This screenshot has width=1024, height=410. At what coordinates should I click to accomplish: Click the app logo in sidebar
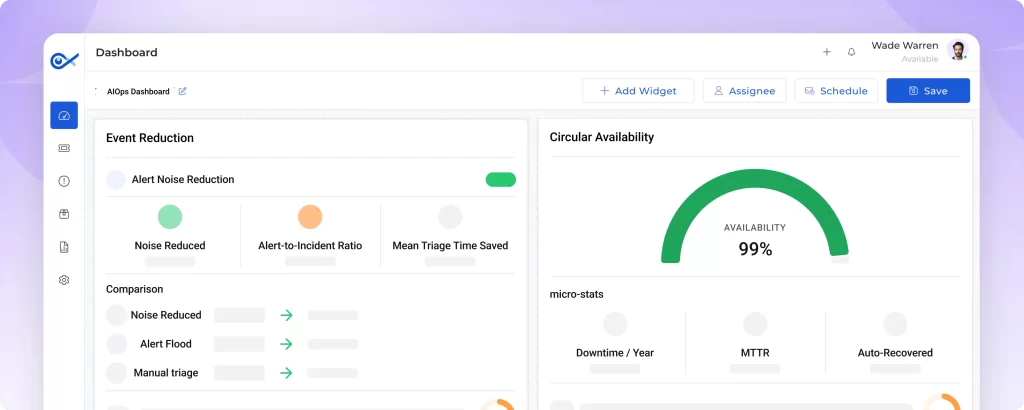click(x=64, y=61)
